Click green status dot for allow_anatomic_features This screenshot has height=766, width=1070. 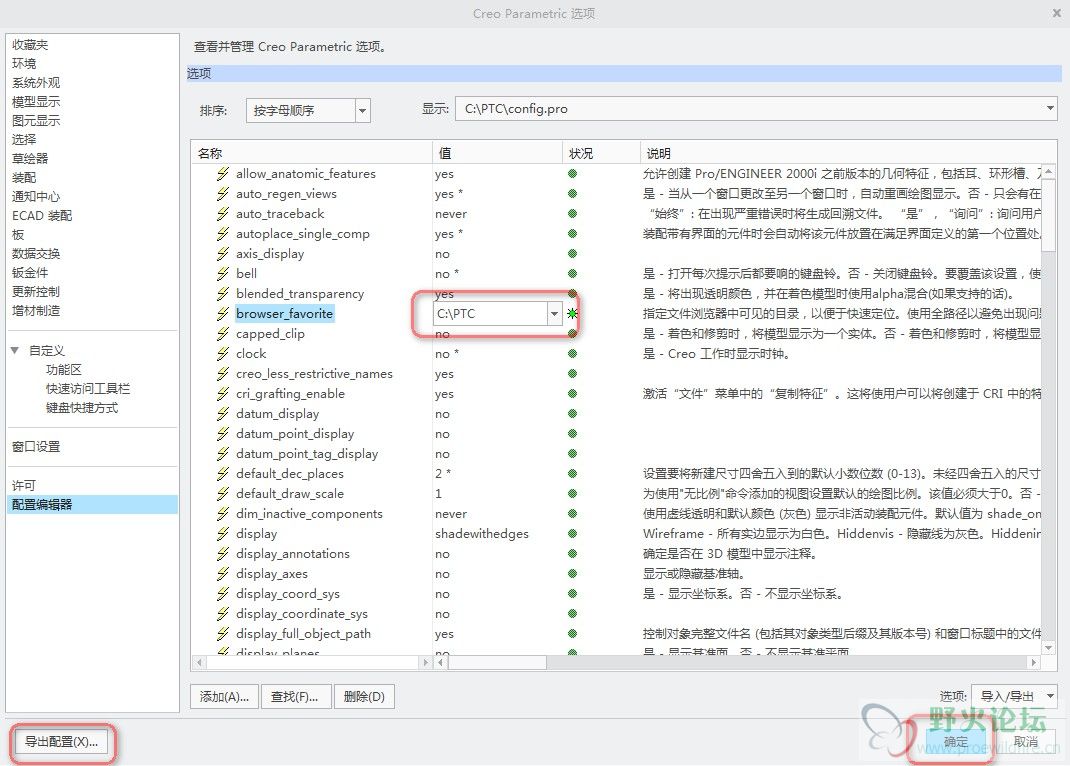click(x=573, y=174)
